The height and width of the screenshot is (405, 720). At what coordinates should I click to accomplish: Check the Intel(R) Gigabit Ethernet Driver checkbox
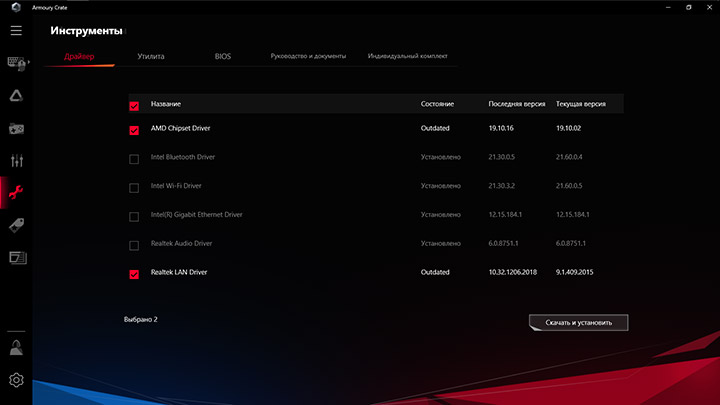(134, 217)
